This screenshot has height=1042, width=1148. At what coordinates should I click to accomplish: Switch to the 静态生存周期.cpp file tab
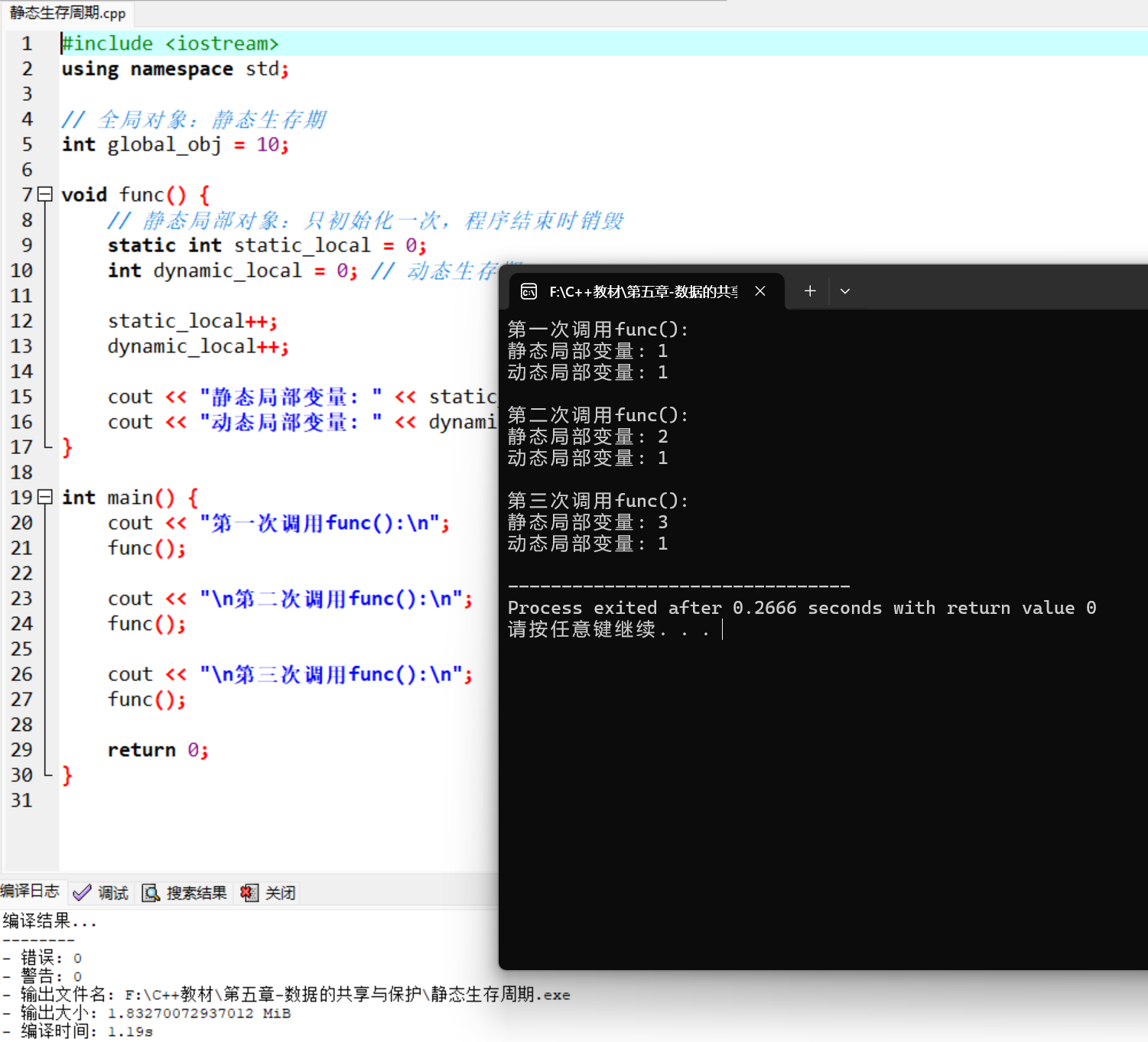point(67,13)
